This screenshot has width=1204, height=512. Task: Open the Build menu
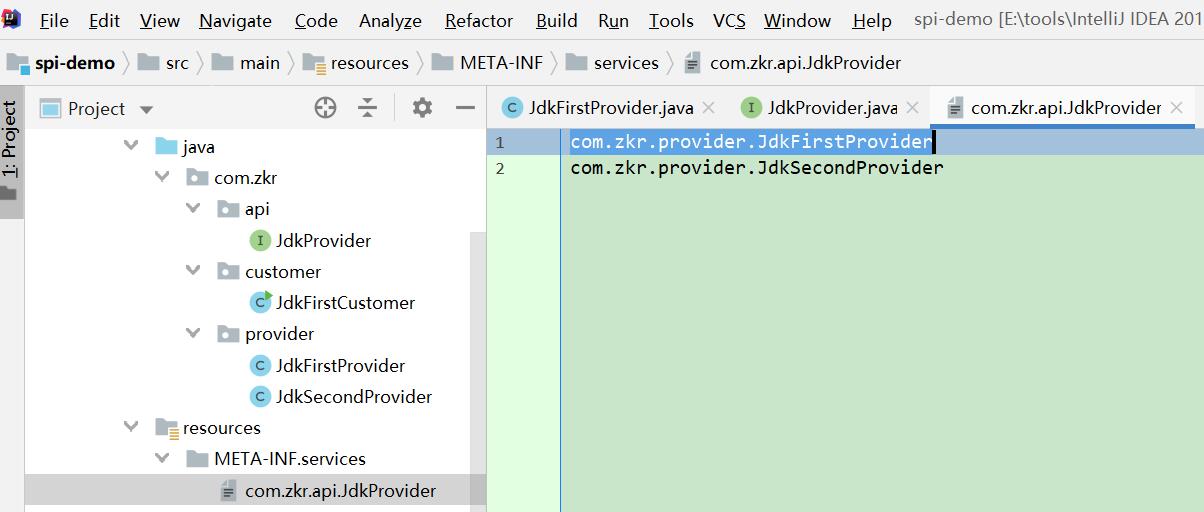(556, 20)
